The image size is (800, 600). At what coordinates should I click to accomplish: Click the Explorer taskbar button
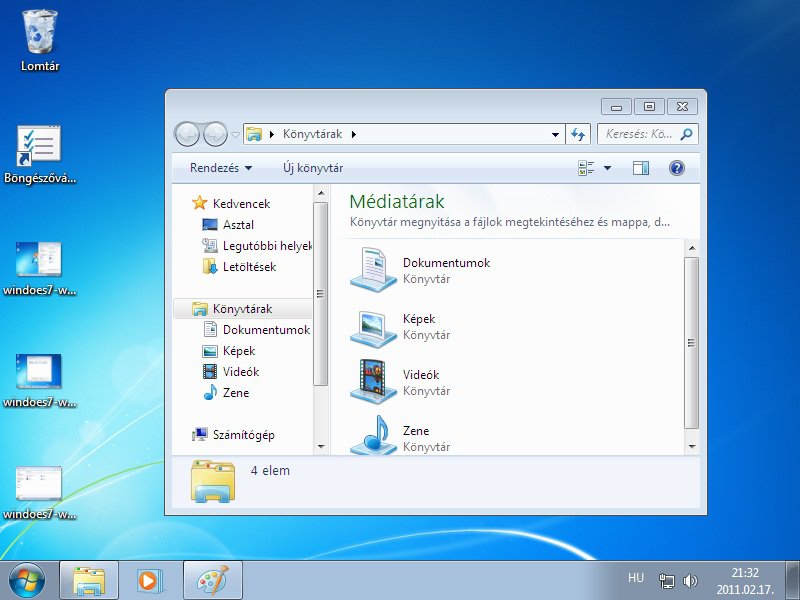coord(89,580)
